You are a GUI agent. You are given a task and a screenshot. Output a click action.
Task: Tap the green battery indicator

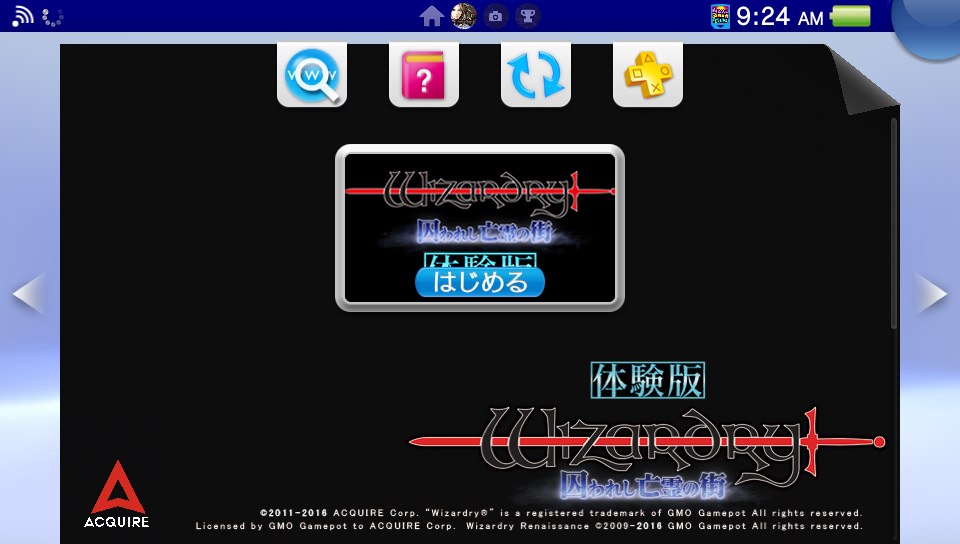click(x=850, y=17)
